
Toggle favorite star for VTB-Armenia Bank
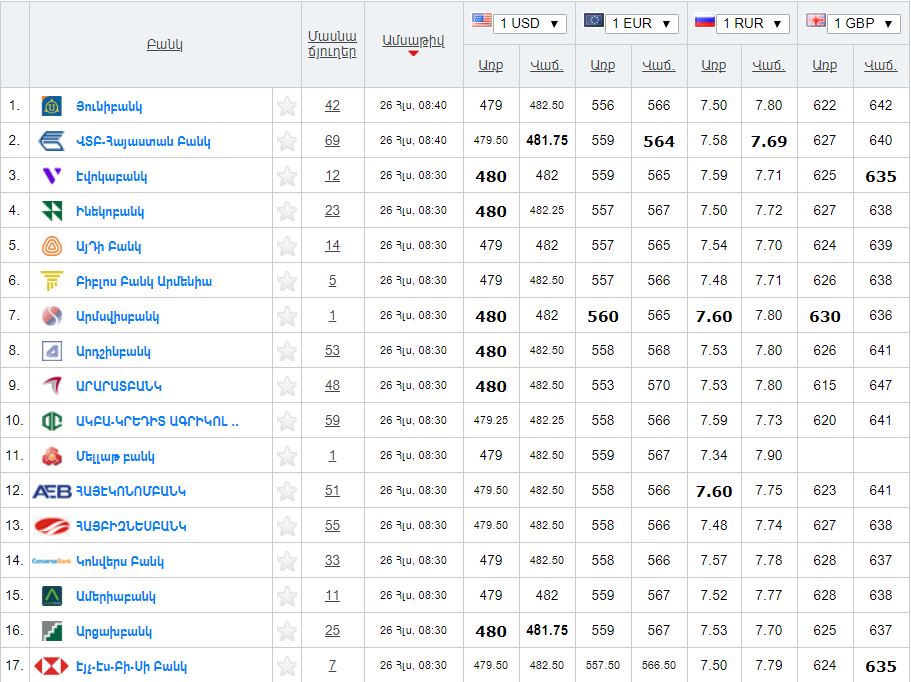286,141
